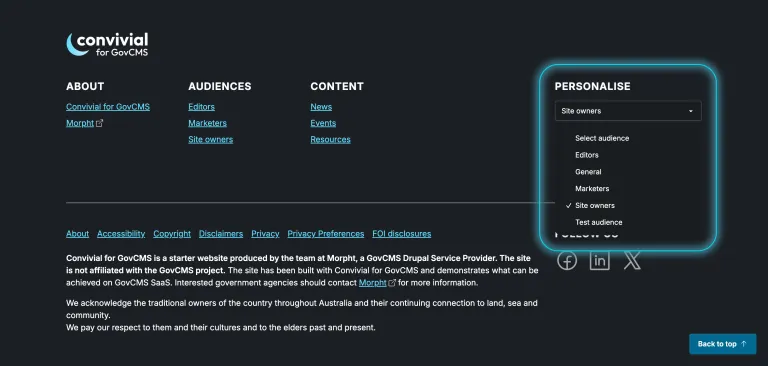Choose Marketers option in Personalise dropdown
This screenshot has height=366, width=768.
coord(592,189)
